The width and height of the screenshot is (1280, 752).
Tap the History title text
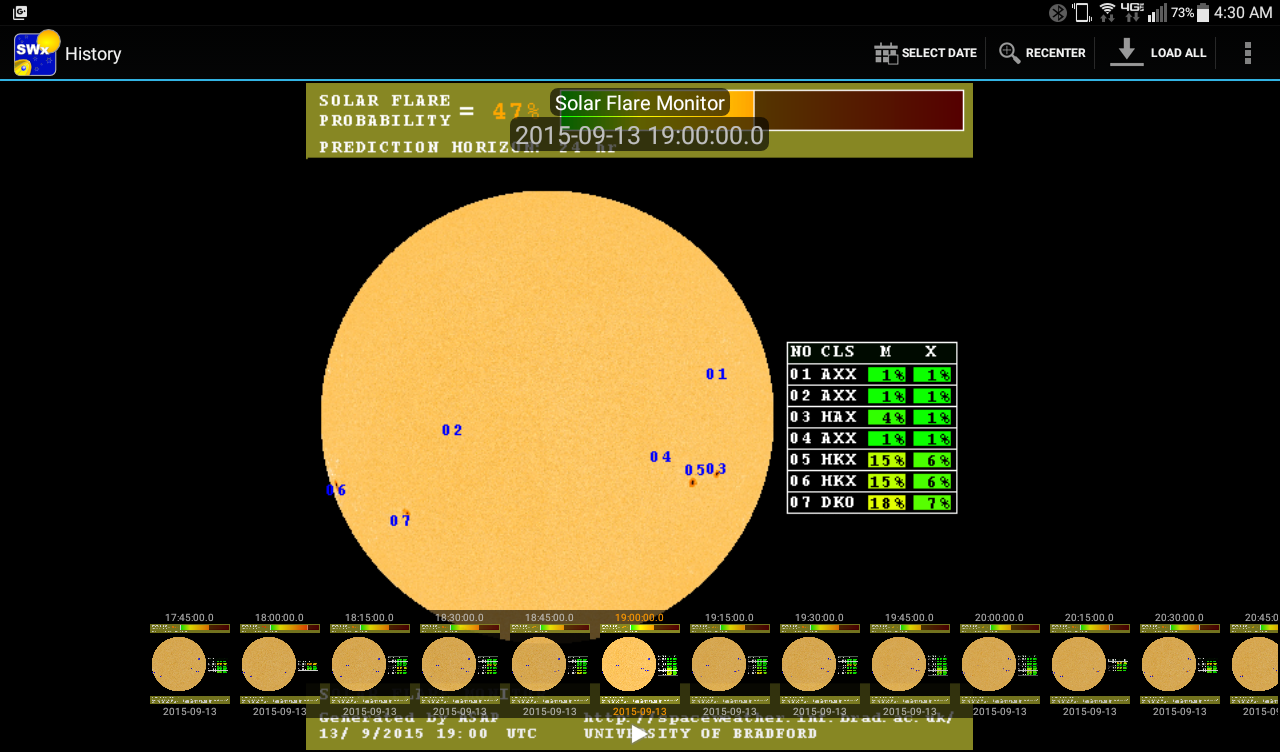click(93, 54)
